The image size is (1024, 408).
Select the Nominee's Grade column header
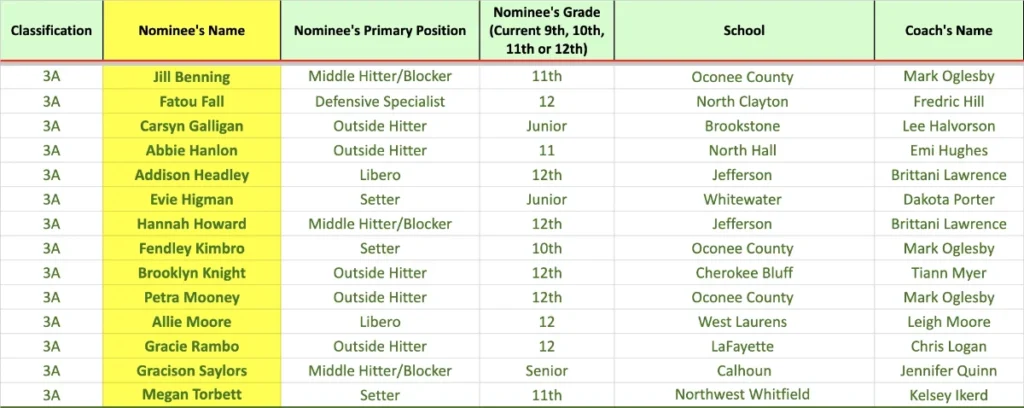coord(546,31)
